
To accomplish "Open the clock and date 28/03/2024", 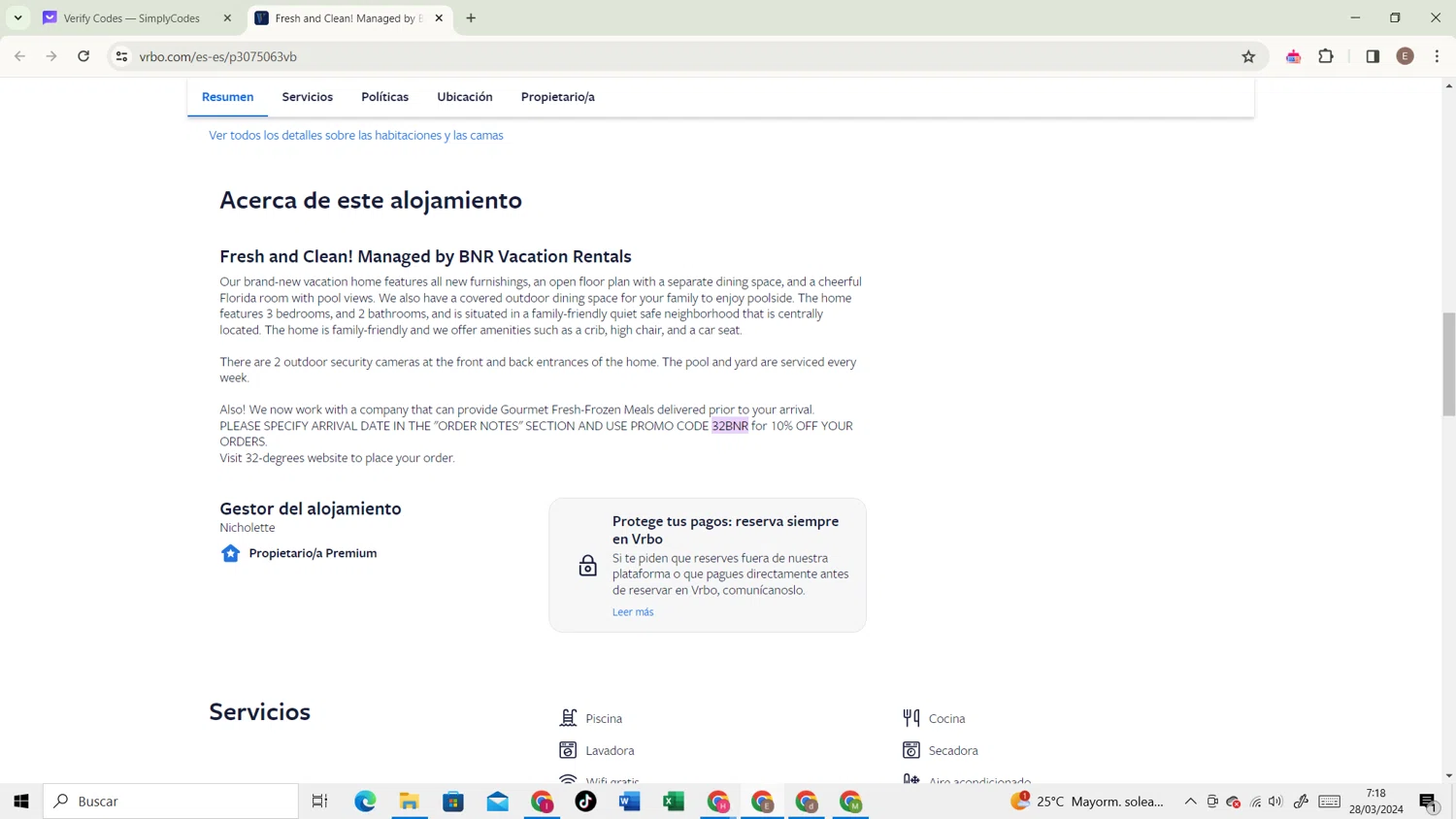I will click(1375, 802).
